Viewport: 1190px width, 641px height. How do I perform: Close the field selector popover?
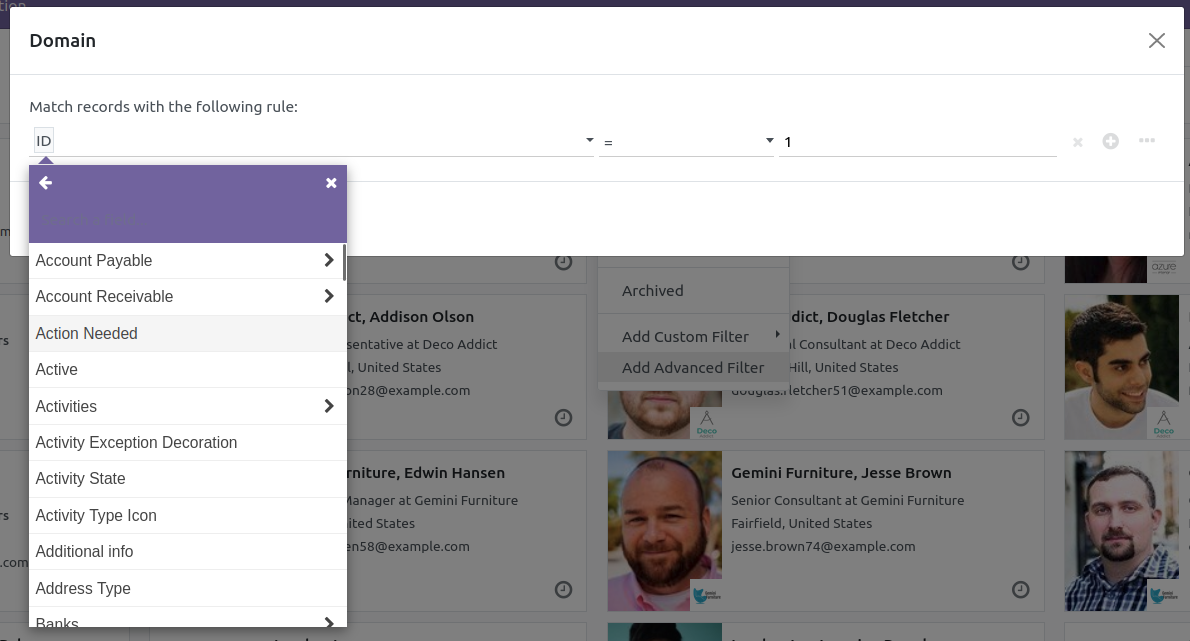click(x=331, y=183)
